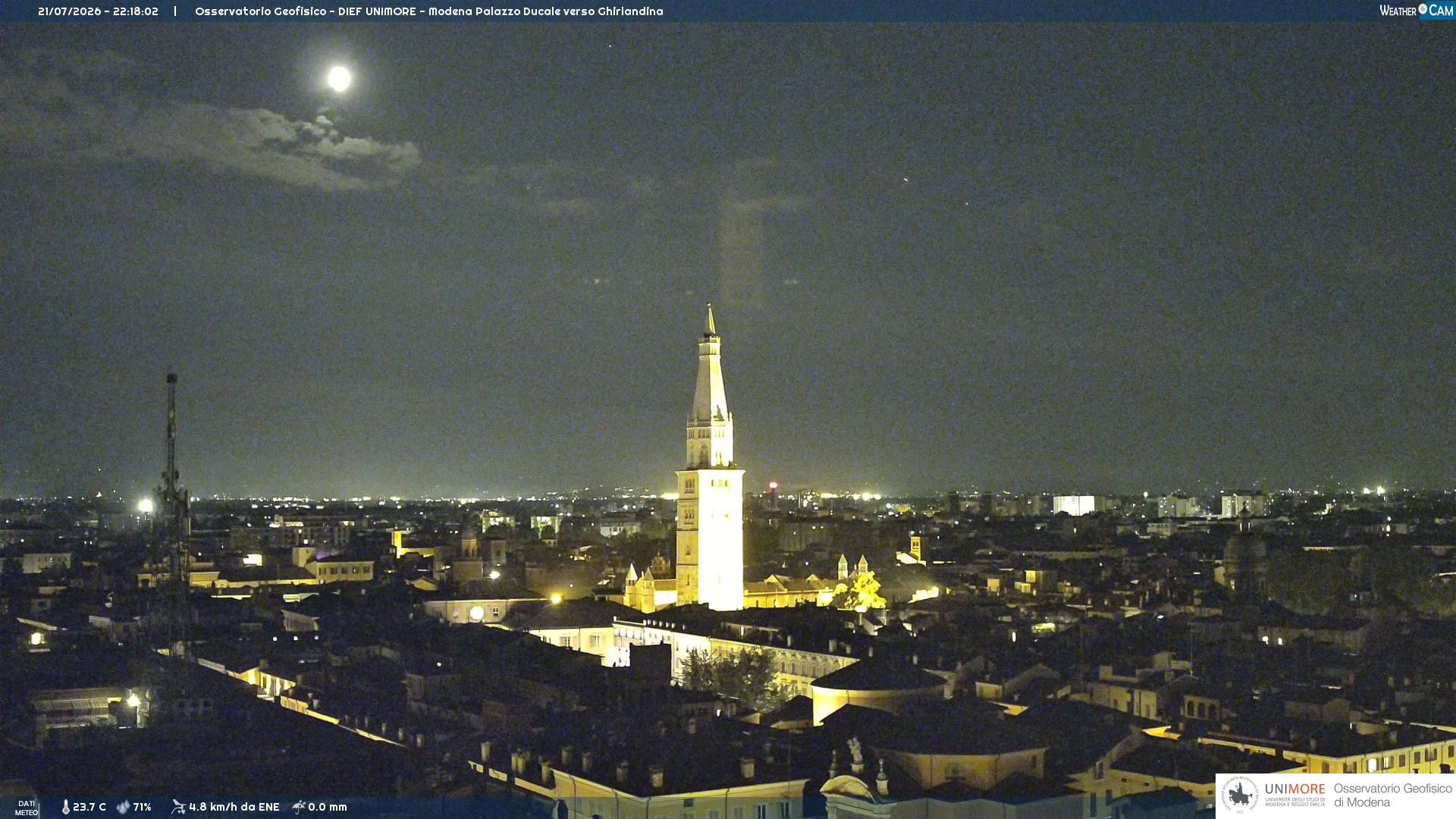The image size is (1456, 819).
Task: Select the 0.0 mm rainfall value
Action: (328, 807)
